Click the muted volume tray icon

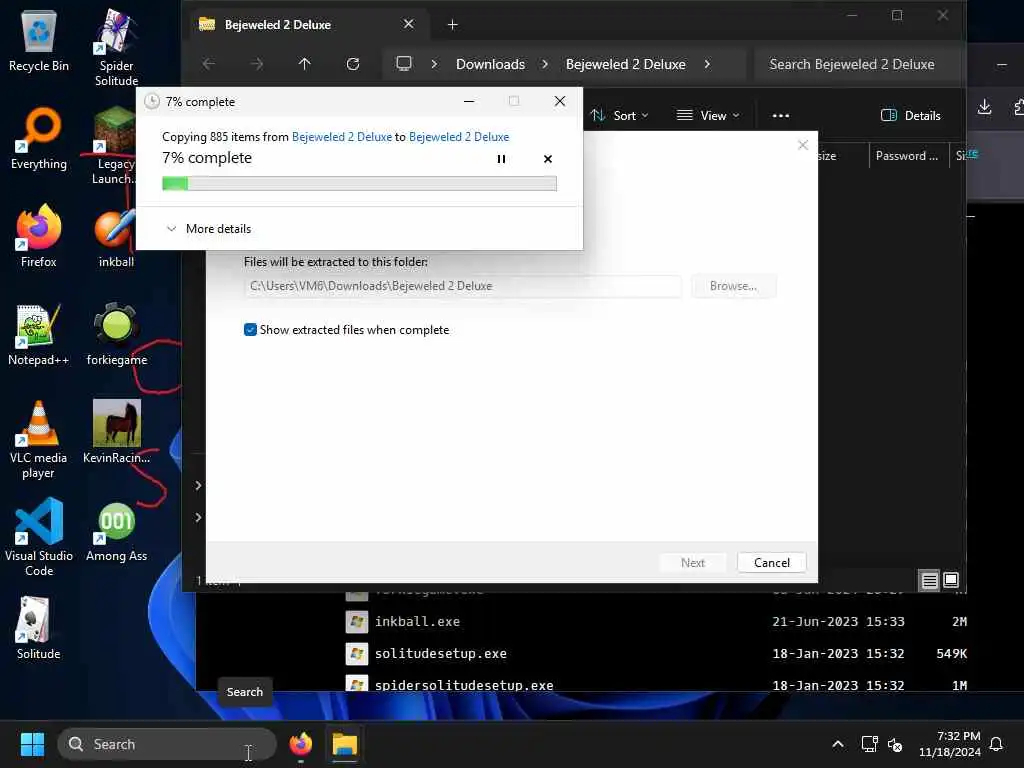pos(895,744)
